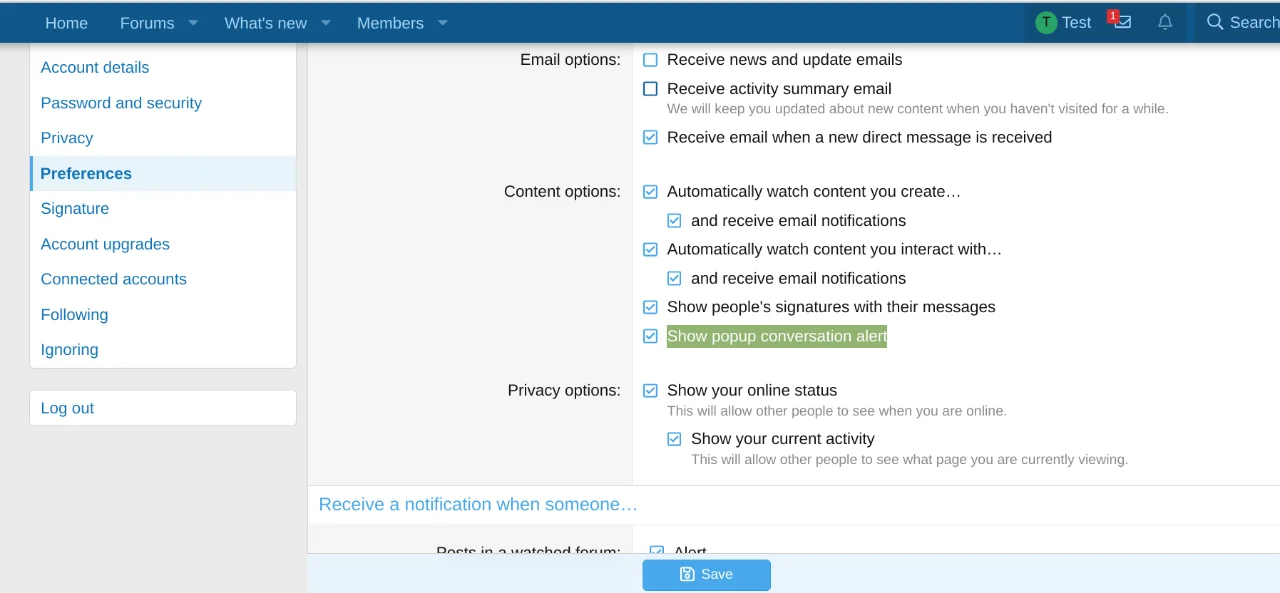Image resolution: width=1280 pixels, height=593 pixels.
Task: Enable Receive news and update emails
Action: pos(650,60)
